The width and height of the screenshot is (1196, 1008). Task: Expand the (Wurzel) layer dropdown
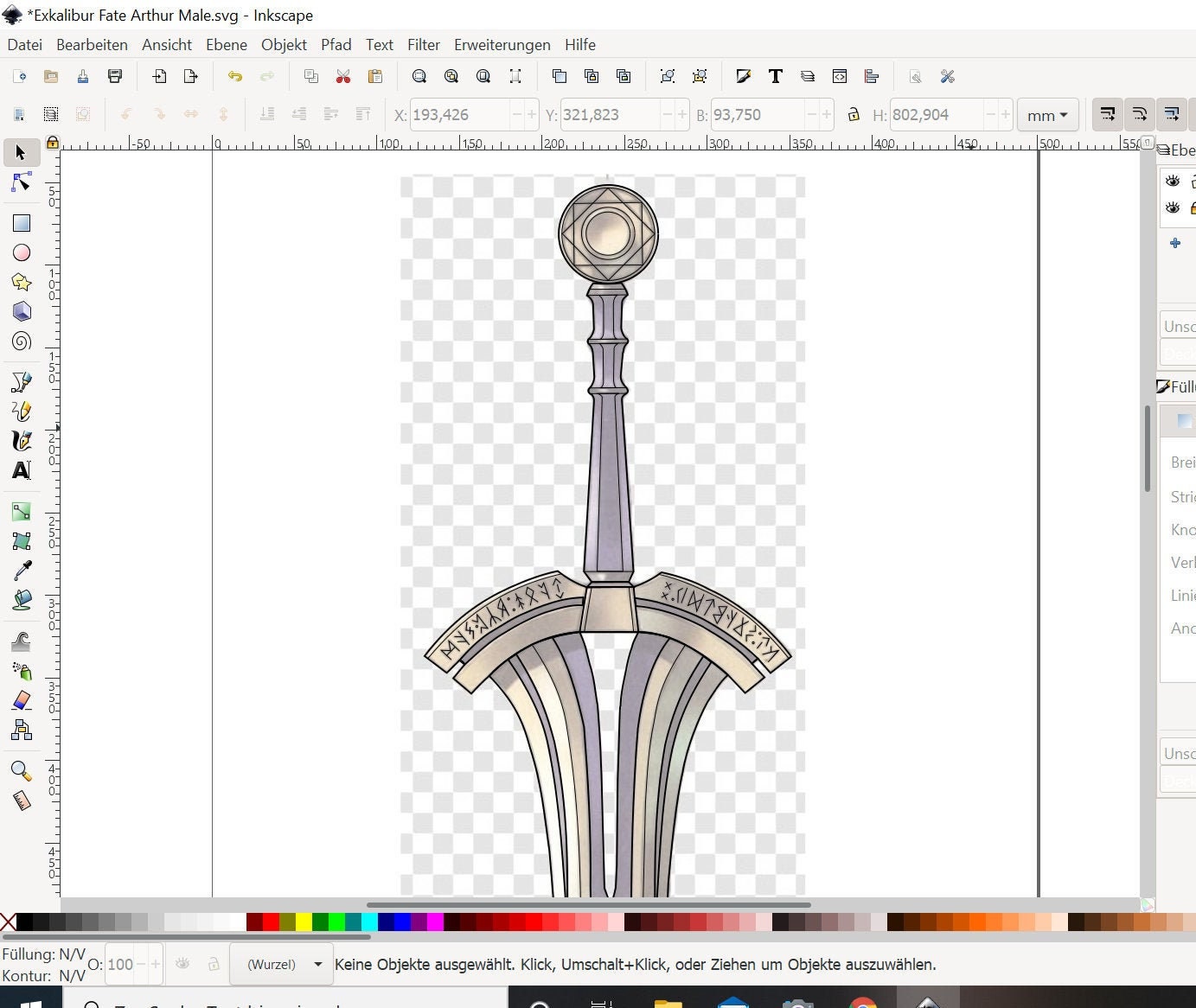pyautogui.click(x=280, y=964)
